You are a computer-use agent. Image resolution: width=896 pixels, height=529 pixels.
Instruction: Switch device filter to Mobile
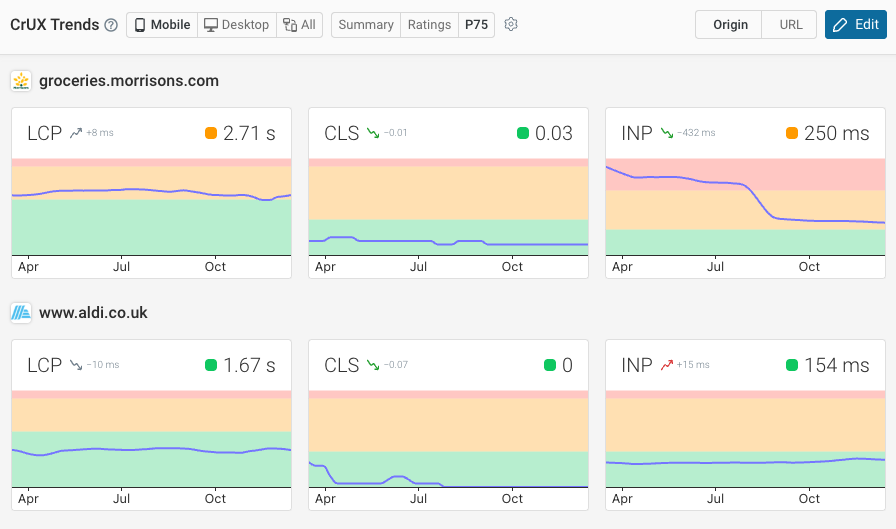(x=162, y=25)
